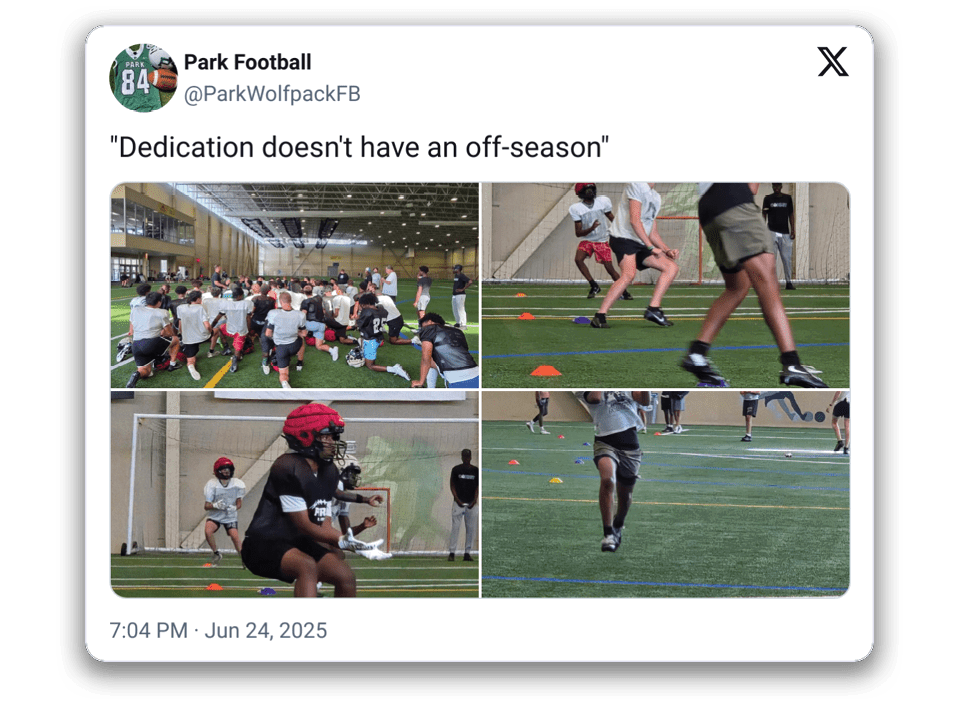This screenshot has height=709, width=959.
Task: Select the "Dedication doesn't have an off-season" tweet text
Action: (359, 147)
